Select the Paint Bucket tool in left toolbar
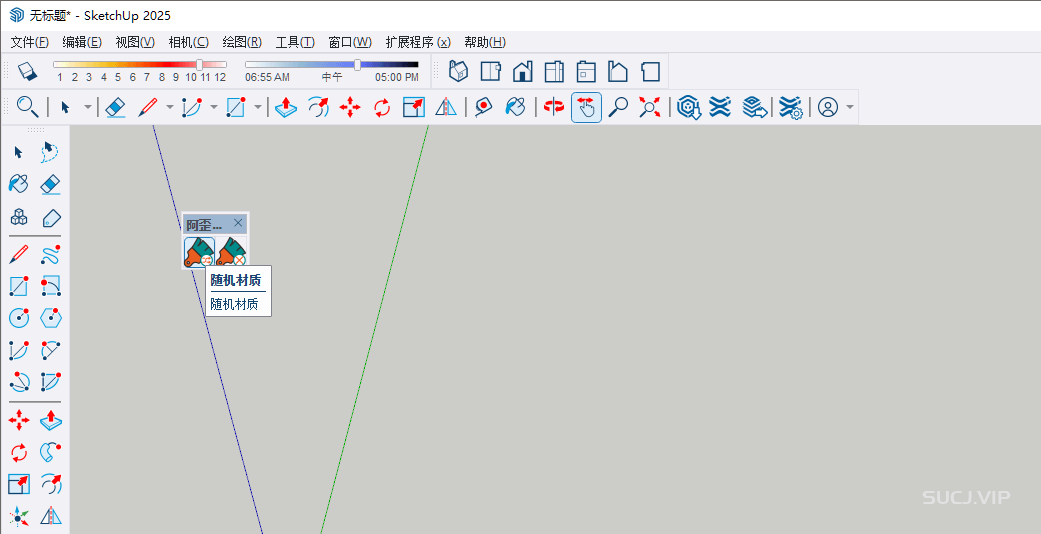The height and width of the screenshot is (534, 1041). pyautogui.click(x=18, y=184)
